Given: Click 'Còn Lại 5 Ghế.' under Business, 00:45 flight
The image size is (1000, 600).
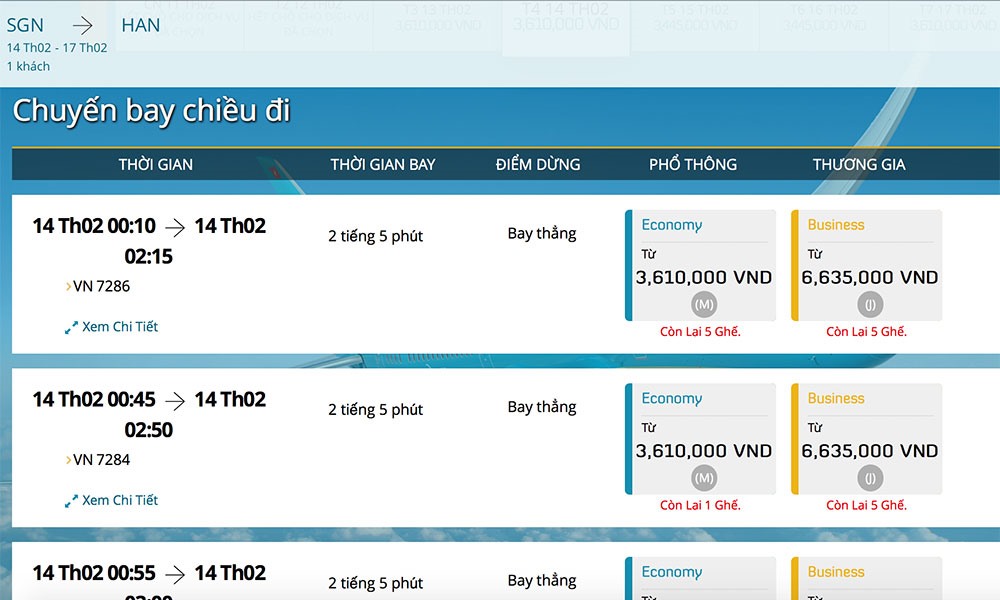Looking at the screenshot, I should click(x=866, y=505).
